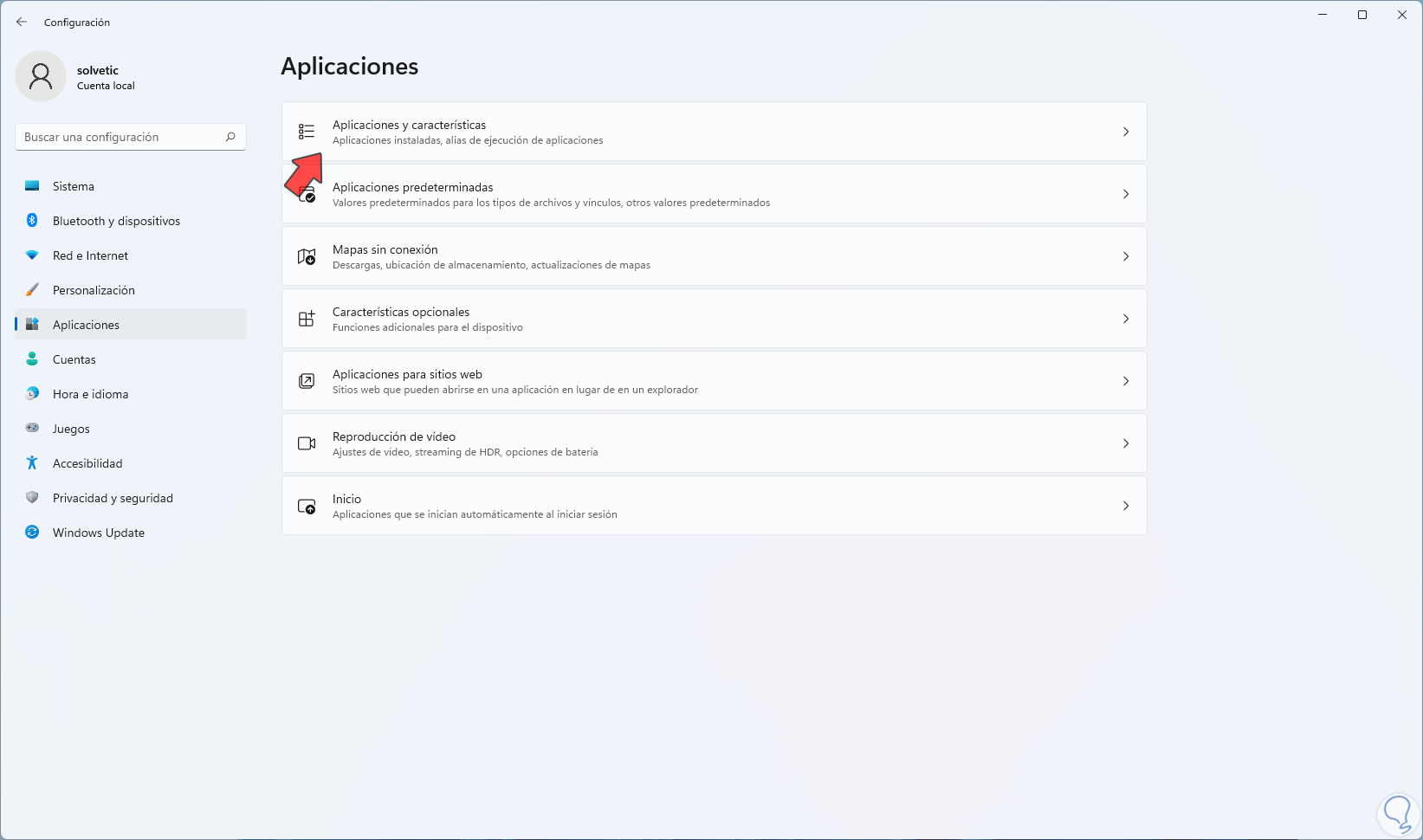Viewport: 1423px width, 840px height.
Task: Click the solvetic account name
Action: pos(98,70)
